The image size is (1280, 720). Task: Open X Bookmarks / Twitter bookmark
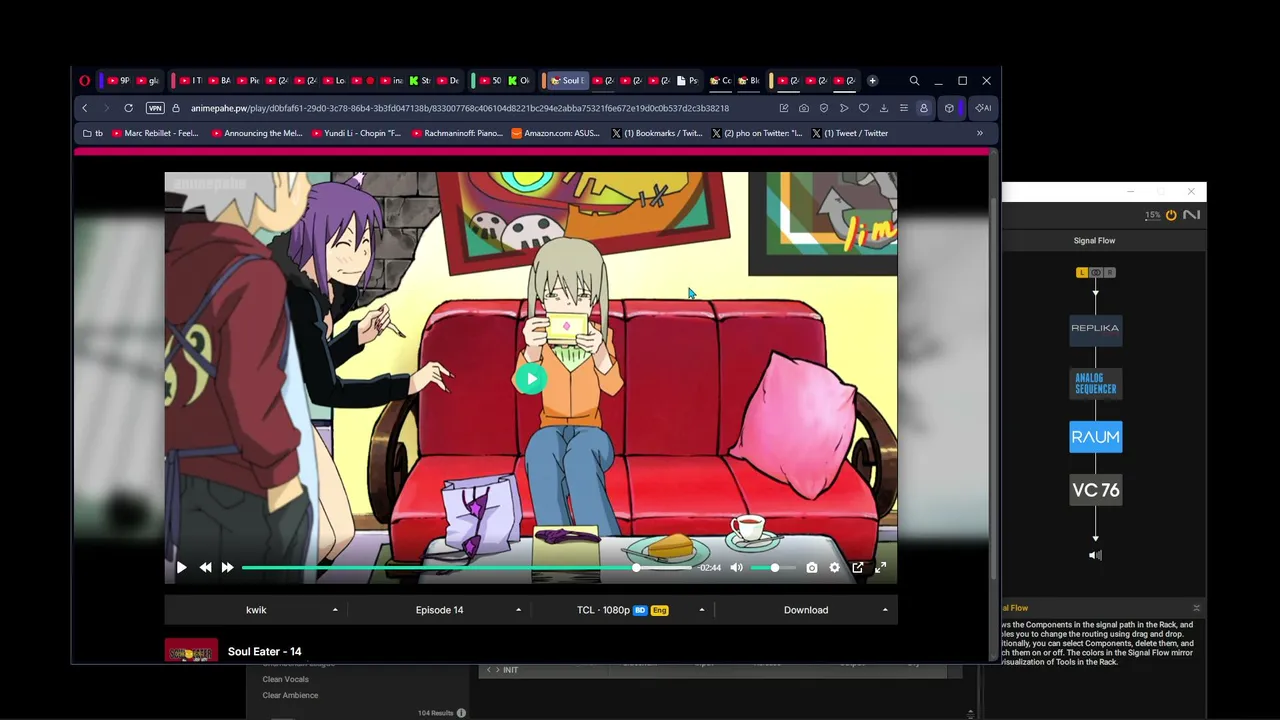pos(657,133)
